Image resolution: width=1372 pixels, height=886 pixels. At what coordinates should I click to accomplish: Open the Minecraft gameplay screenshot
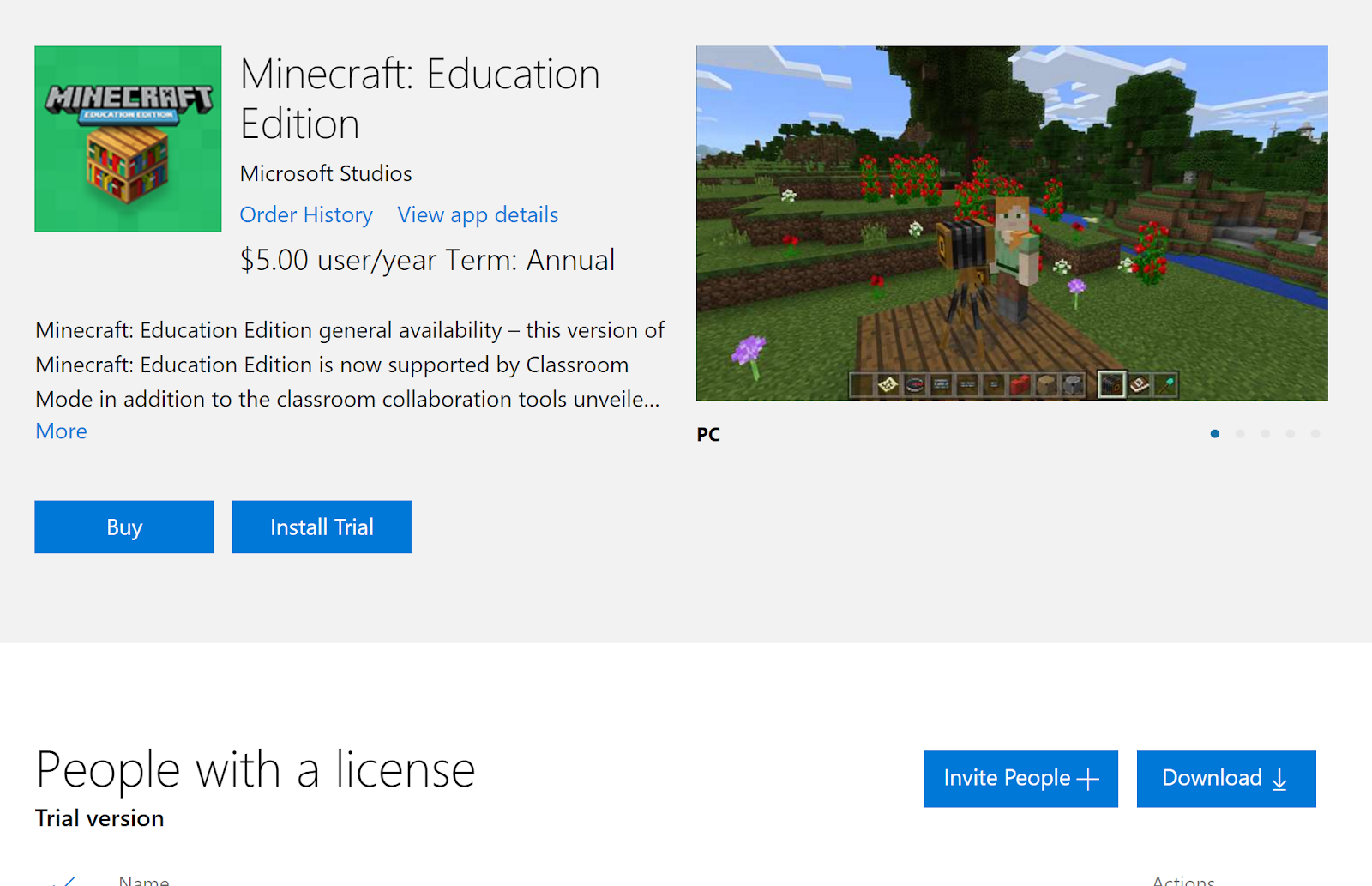pos(1012,223)
